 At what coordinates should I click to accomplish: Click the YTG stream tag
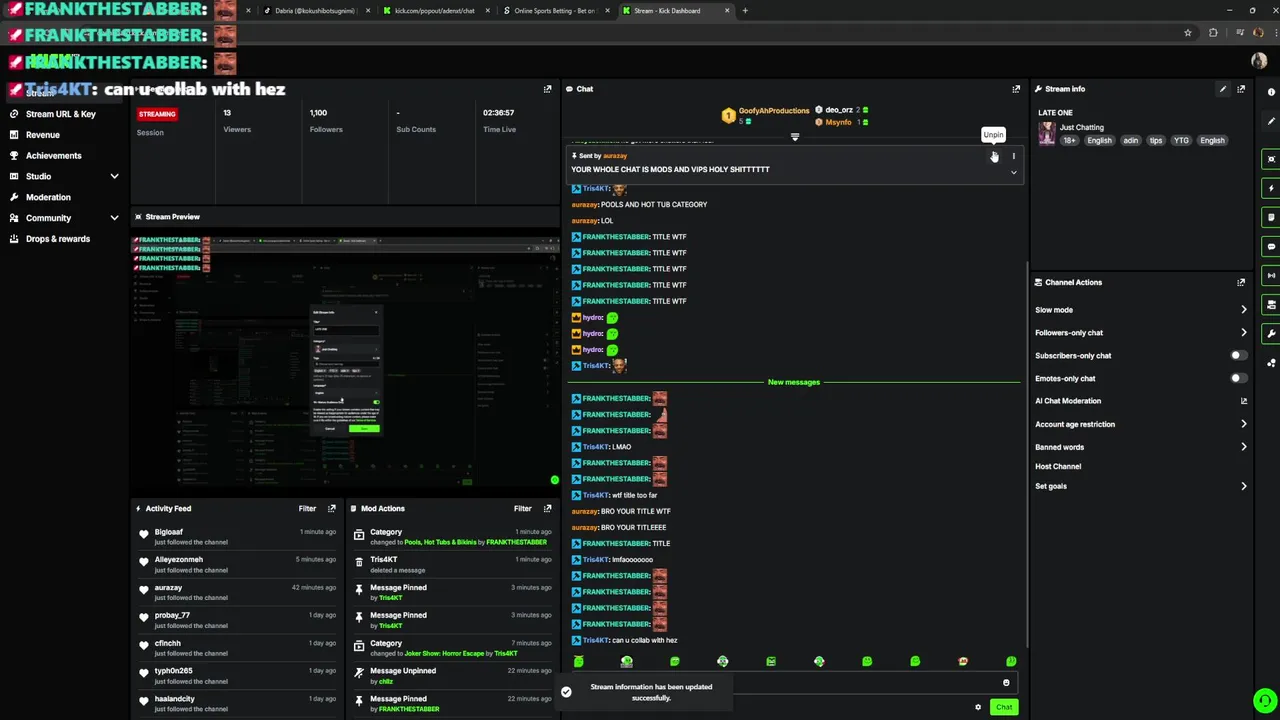coord(1181,140)
